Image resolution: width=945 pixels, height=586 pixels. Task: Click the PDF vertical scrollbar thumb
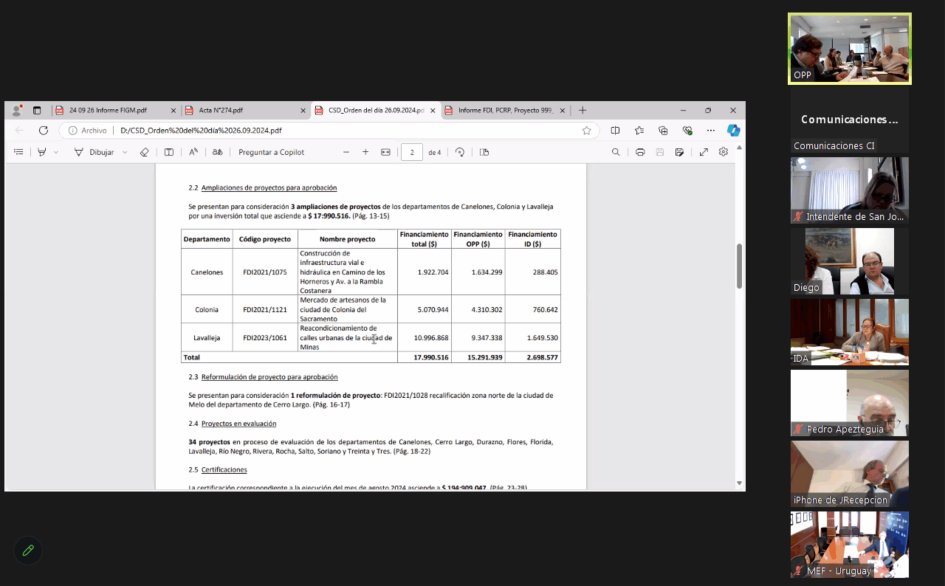739,266
